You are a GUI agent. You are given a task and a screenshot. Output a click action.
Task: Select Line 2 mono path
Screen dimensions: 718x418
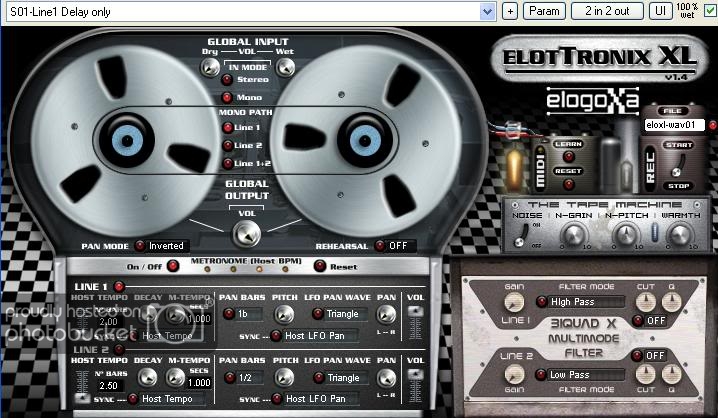227,146
